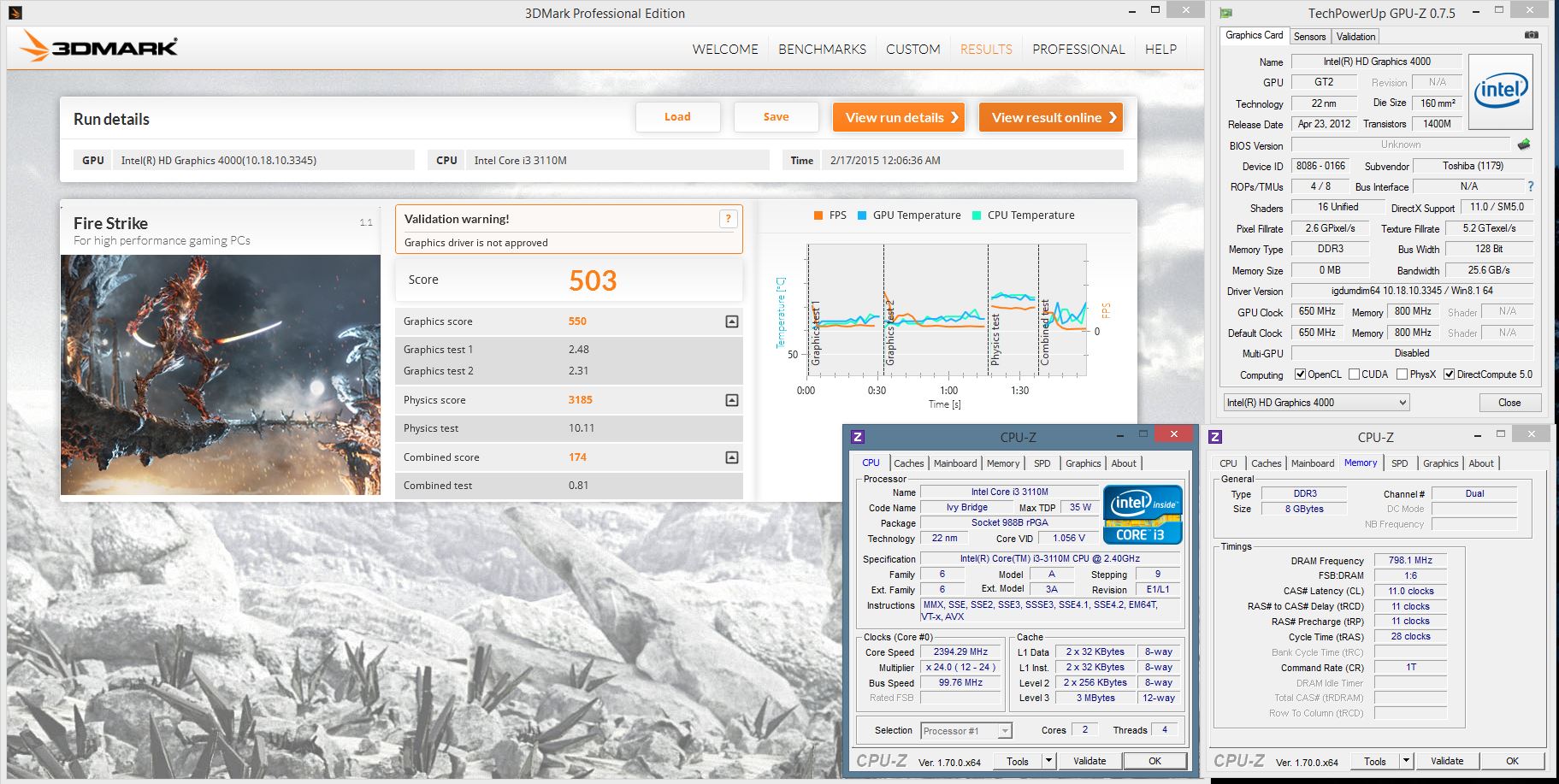Image resolution: width=1559 pixels, height=784 pixels.
Task: Switch to the Sensors tab in GPU-Z
Action: click(1309, 37)
